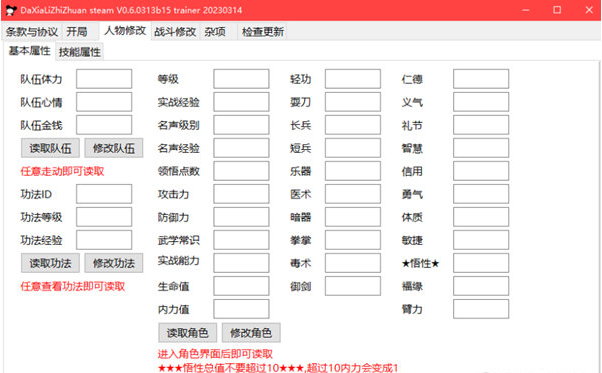The height and width of the screenshot is (373, 602).
Task: Click the 修改功法 button
Action: (x=114, y=263)
